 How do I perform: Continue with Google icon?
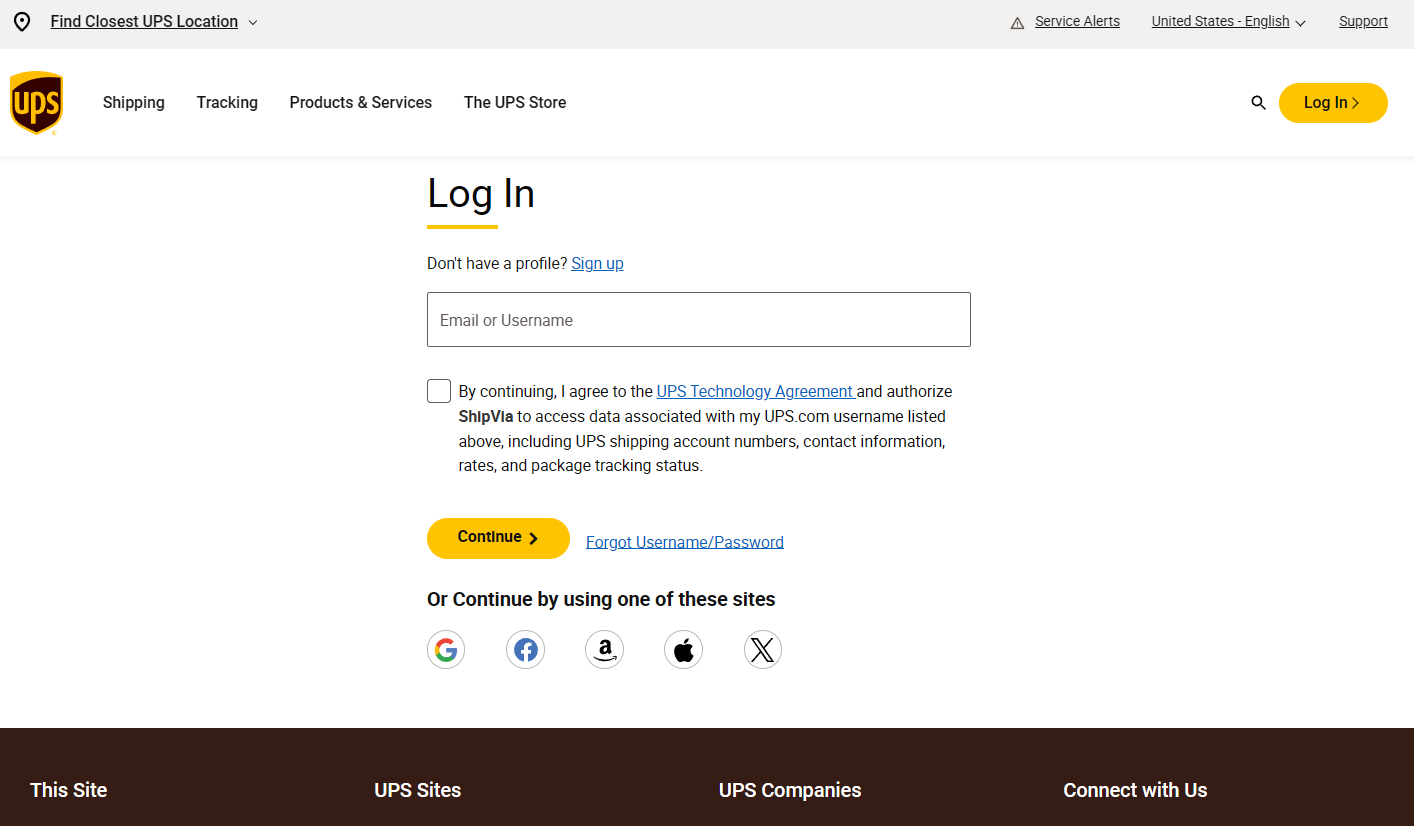point(446,650)
